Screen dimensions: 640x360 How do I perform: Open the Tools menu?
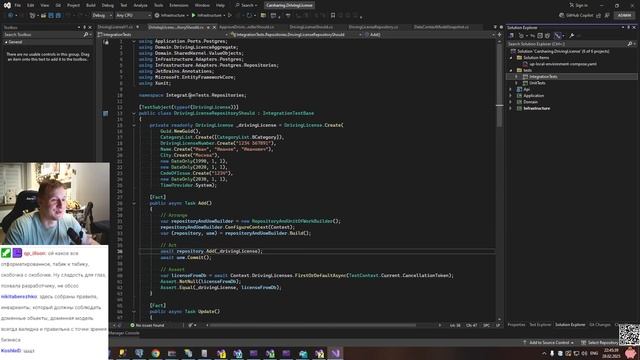(x=158, y=5)
